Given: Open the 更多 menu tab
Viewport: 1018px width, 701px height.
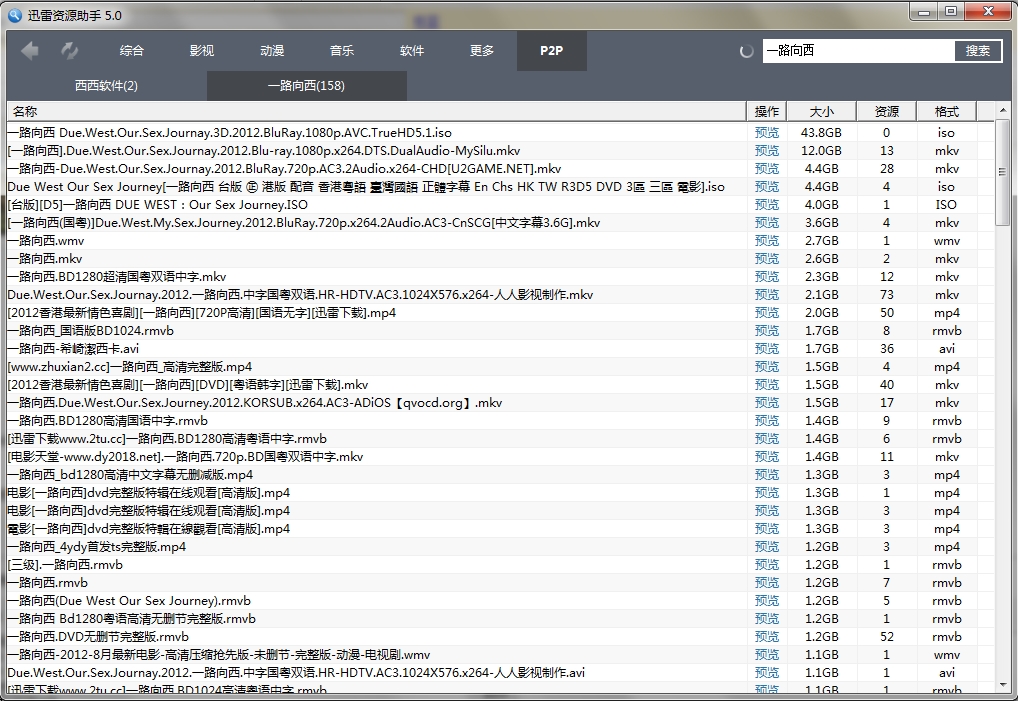Looking at the screenshot, I should pyautogui.click(x=482, y=51).
